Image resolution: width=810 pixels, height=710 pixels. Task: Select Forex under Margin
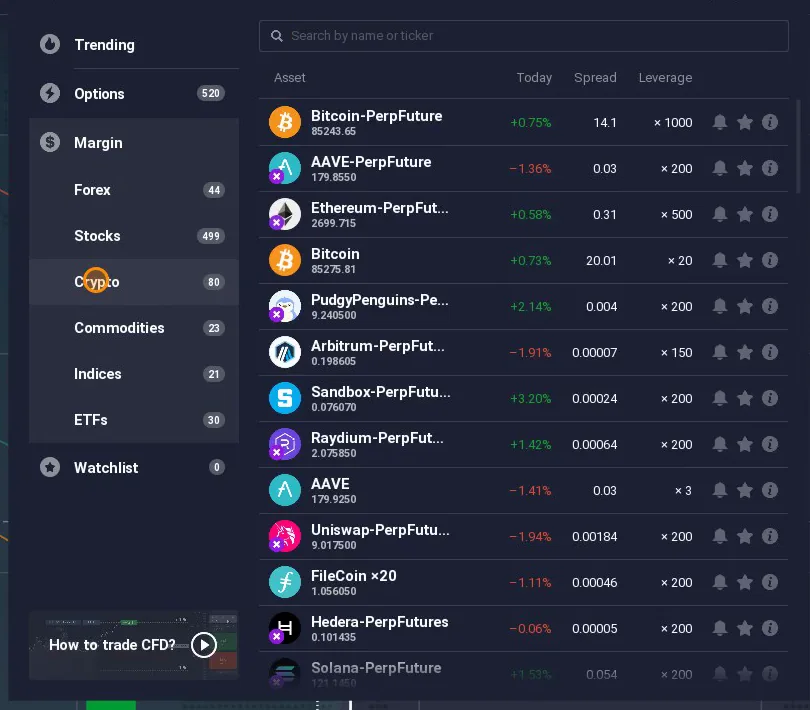point(134,190)
